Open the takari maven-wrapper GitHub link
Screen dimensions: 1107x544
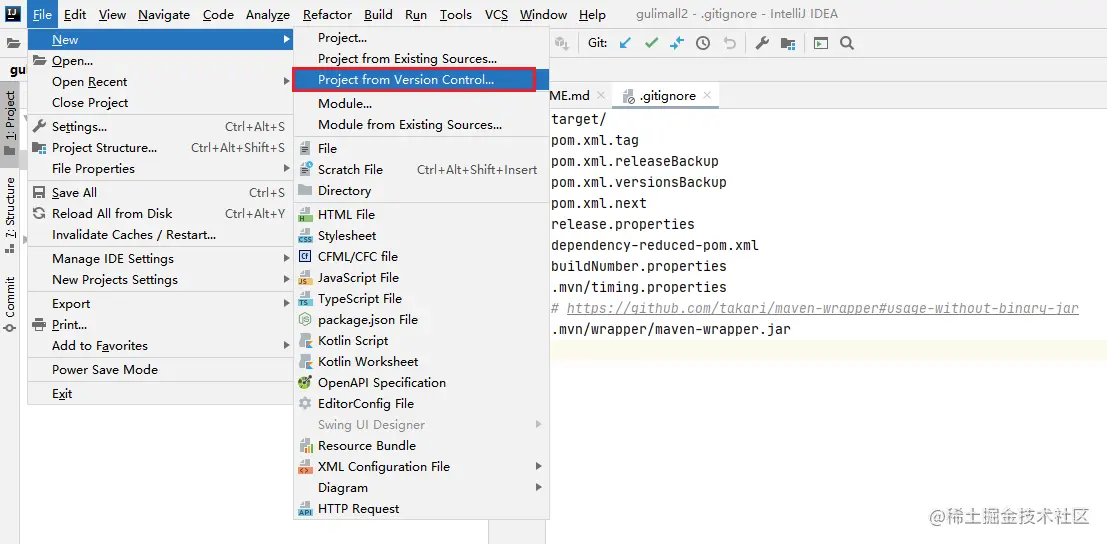tap(822, 308)
